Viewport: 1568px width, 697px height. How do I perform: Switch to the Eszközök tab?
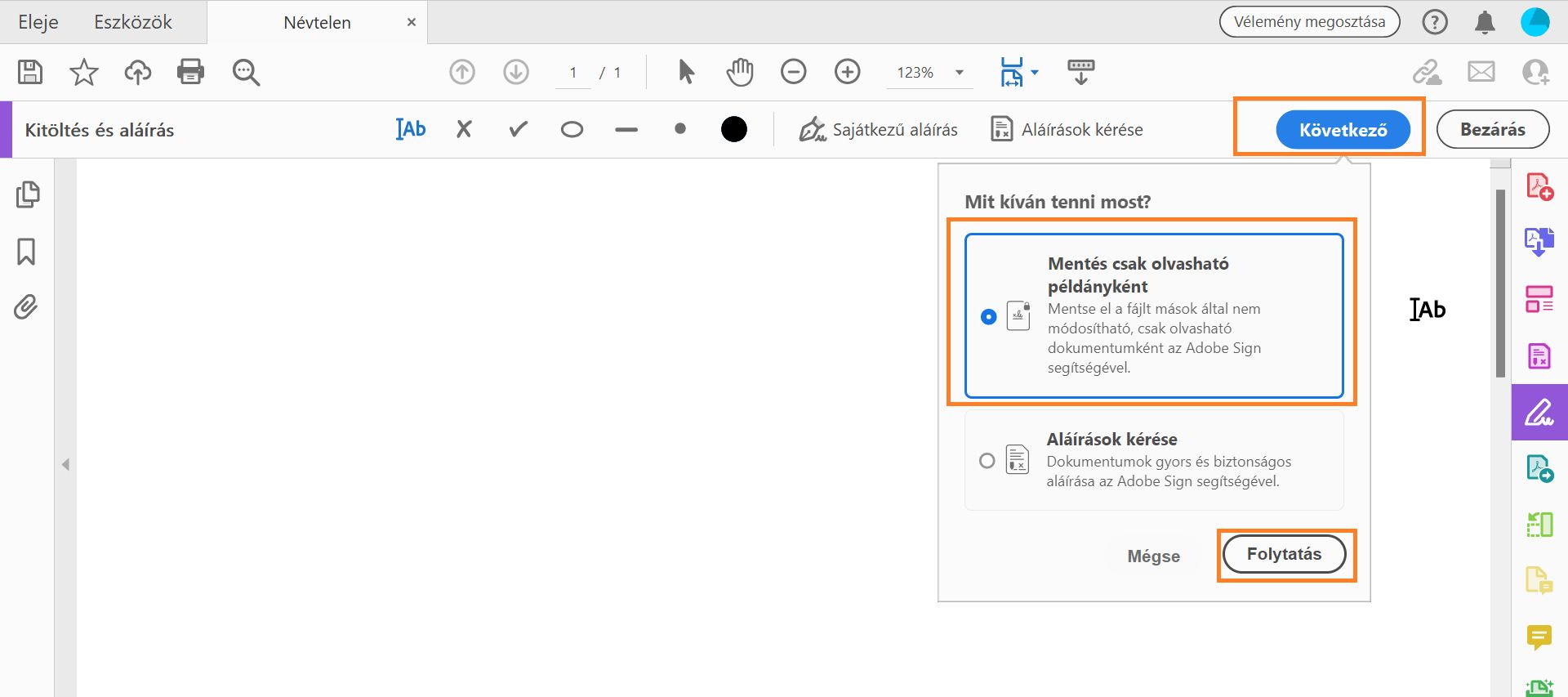pyautogui.click(x=132, y=22)
